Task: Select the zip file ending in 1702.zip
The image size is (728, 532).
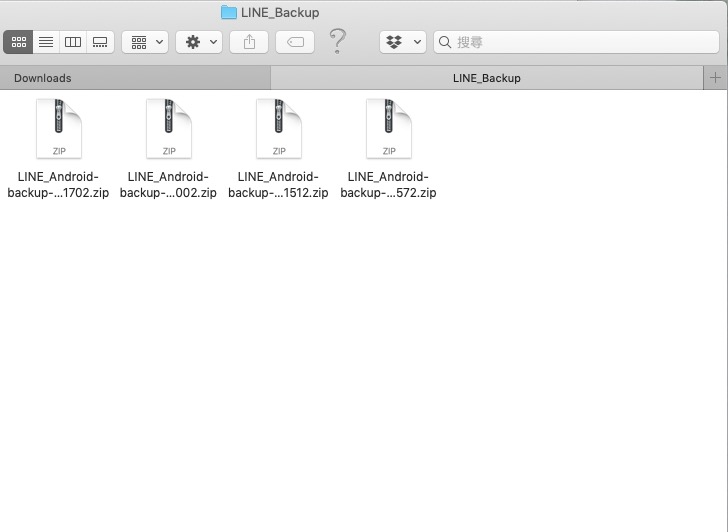Action: tap(59, 129)
